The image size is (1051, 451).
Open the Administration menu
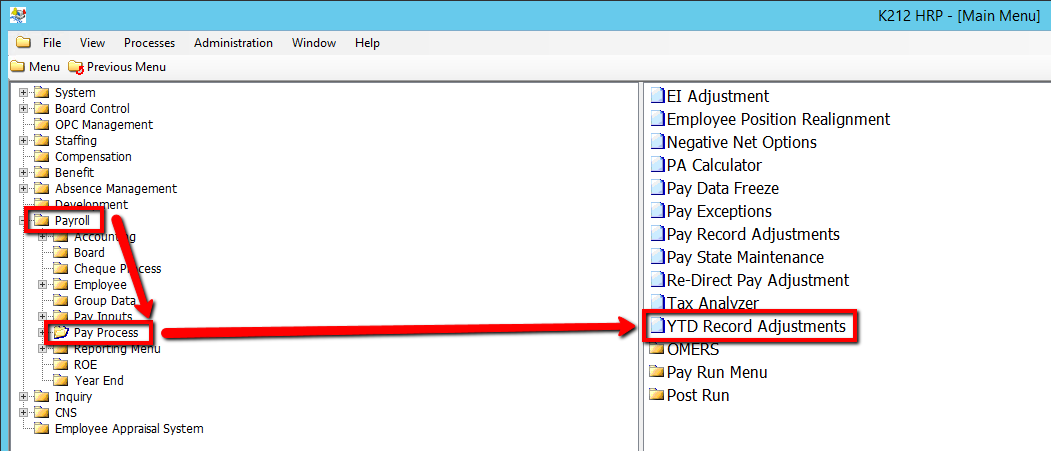click(x=233, y=43)
